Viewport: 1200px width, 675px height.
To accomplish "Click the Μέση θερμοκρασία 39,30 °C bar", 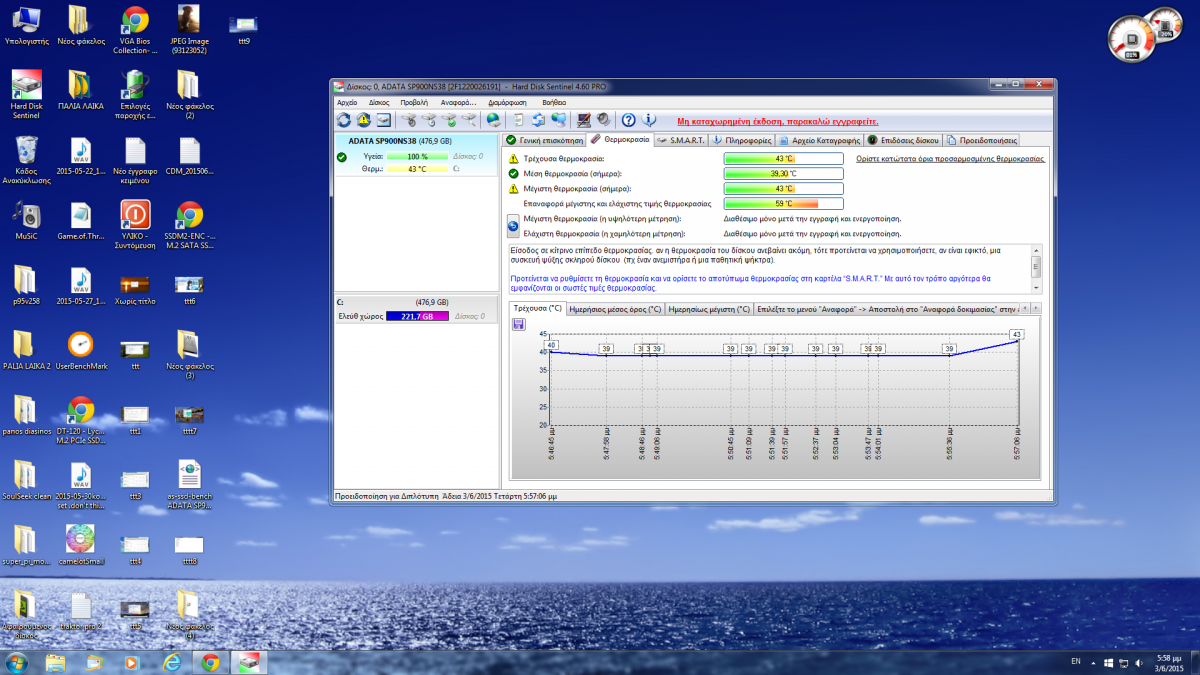I will point(783,174).
